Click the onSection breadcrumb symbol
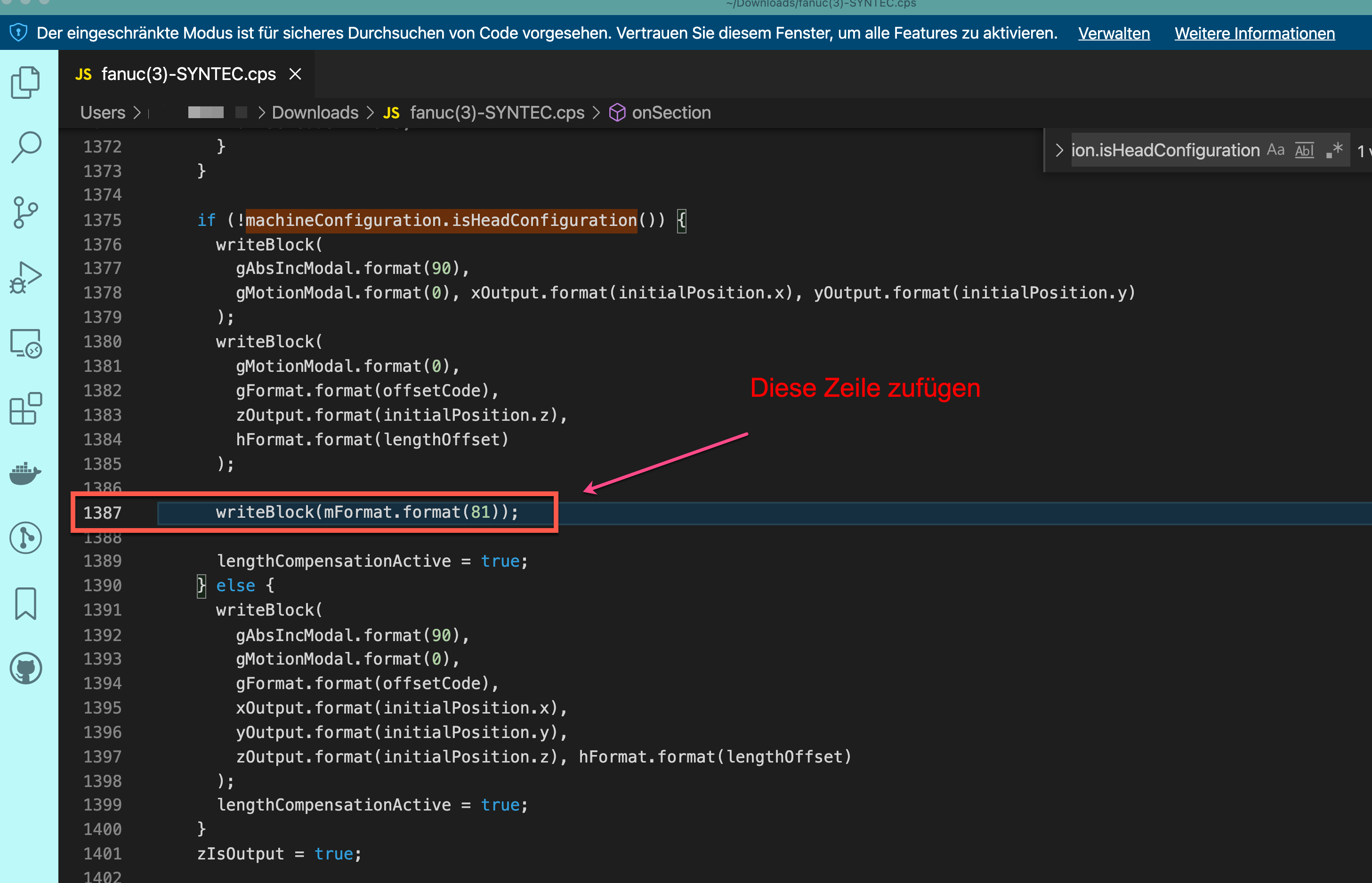This screenshot has height=883, width=1372. (670, 112)
